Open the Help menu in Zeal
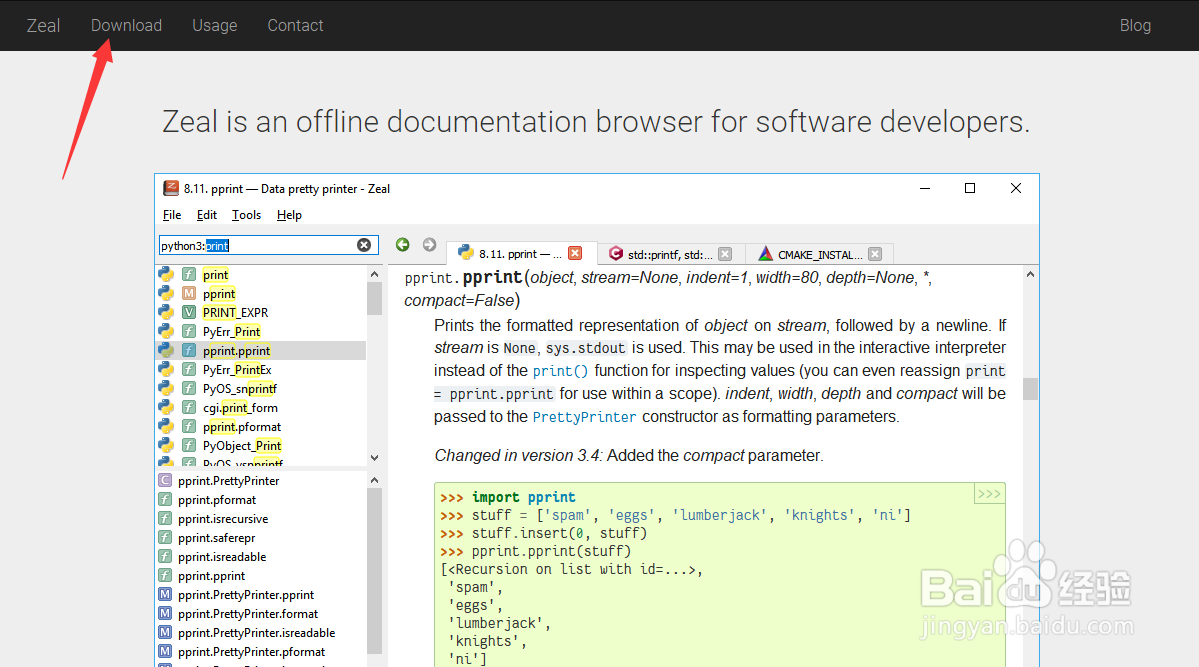Screen dimensions: 1199x667 point(289,215)
